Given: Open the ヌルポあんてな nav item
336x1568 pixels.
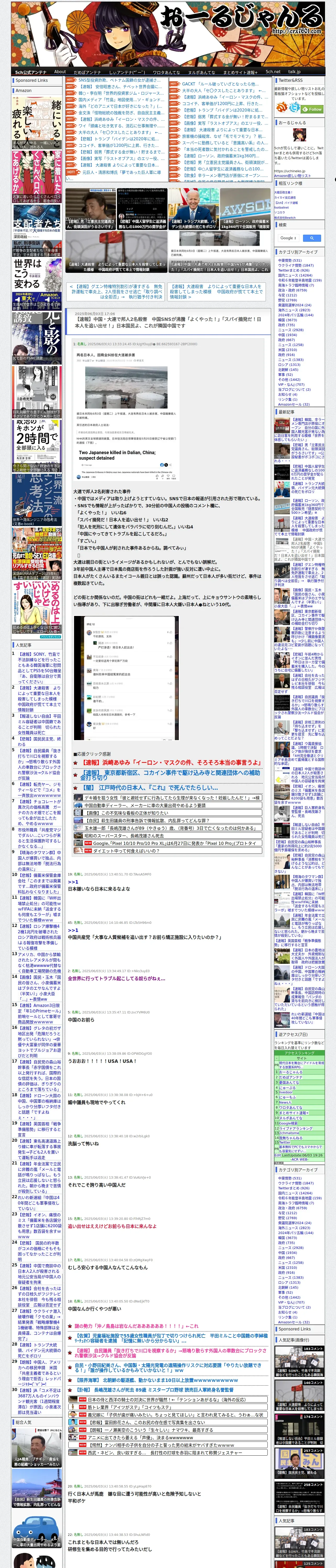Looking at the screenshot, I should tap(201, 72).
